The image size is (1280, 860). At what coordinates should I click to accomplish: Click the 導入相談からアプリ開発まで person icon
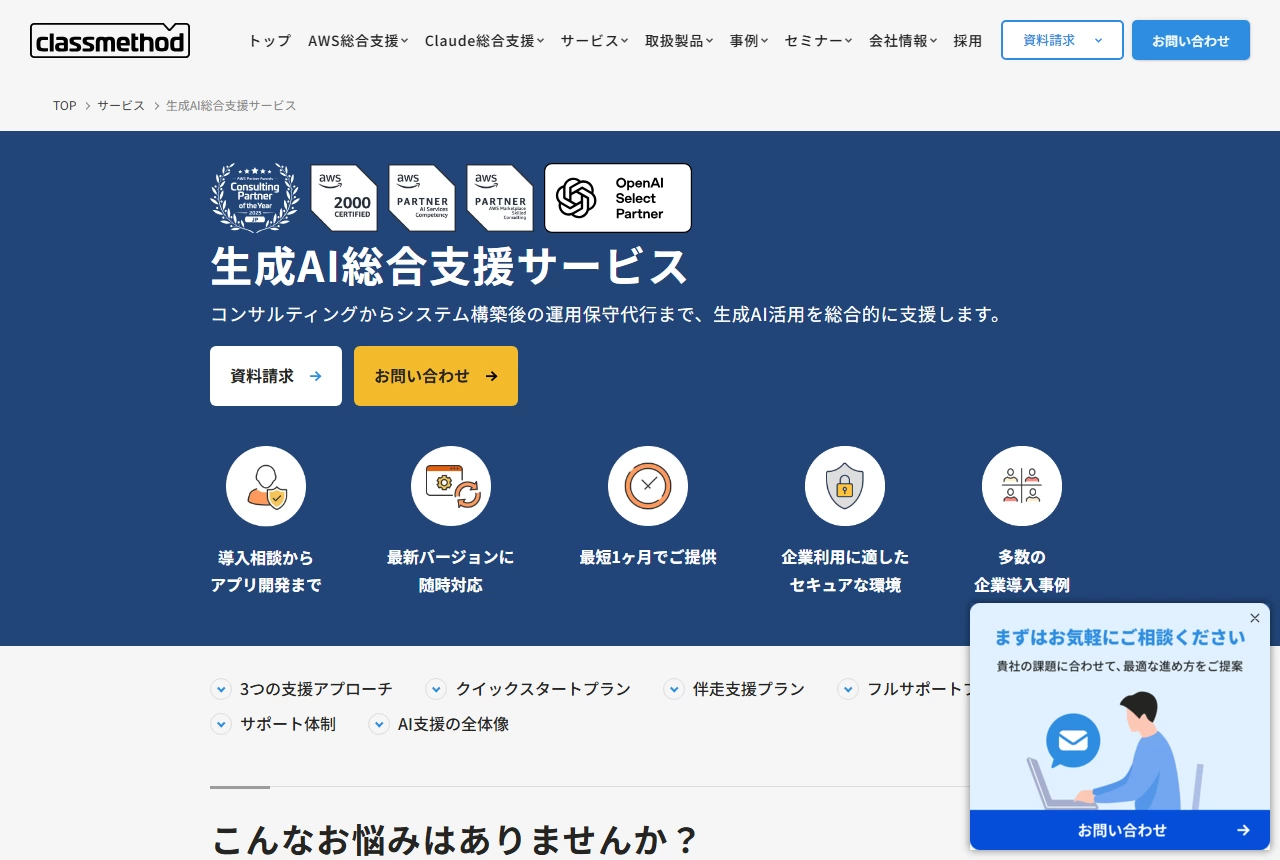[266, 486]
